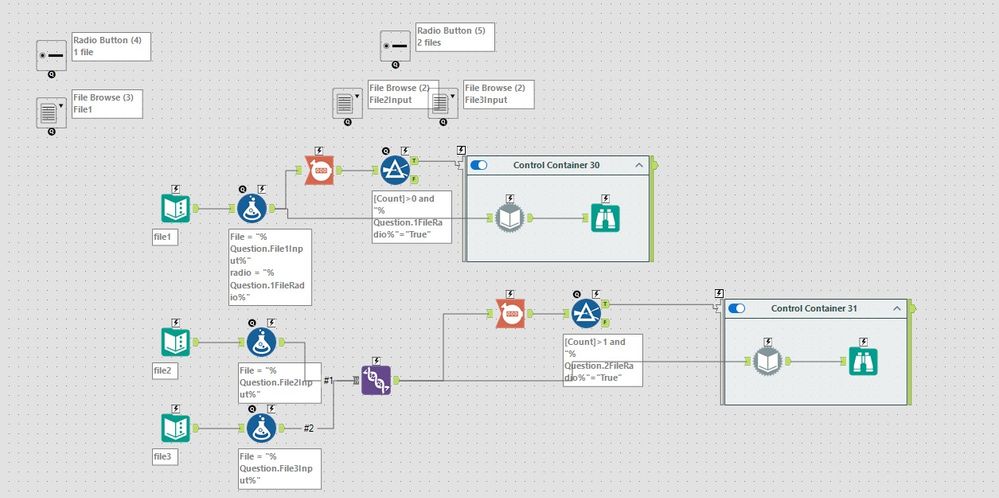Select the file2 Text Input tool

[175, 342]
